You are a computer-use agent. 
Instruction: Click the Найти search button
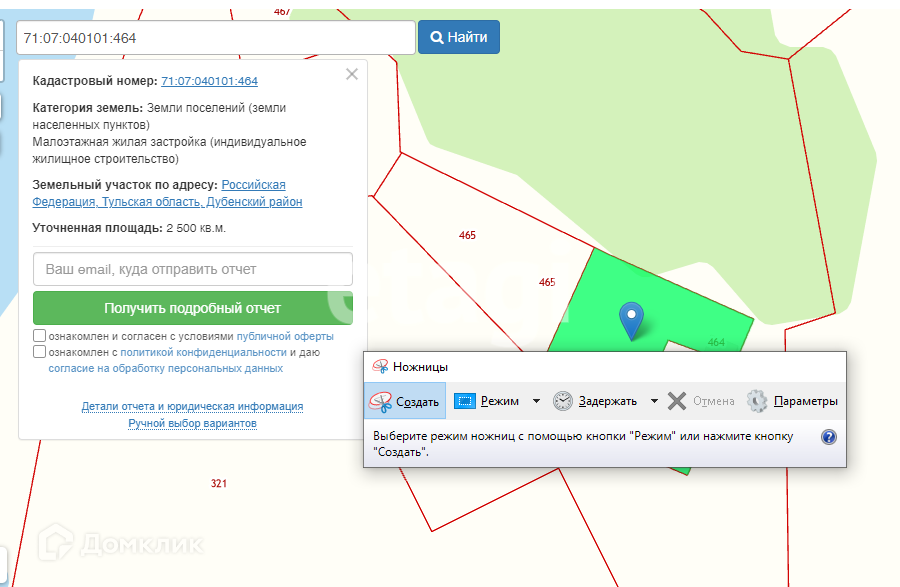459,37
